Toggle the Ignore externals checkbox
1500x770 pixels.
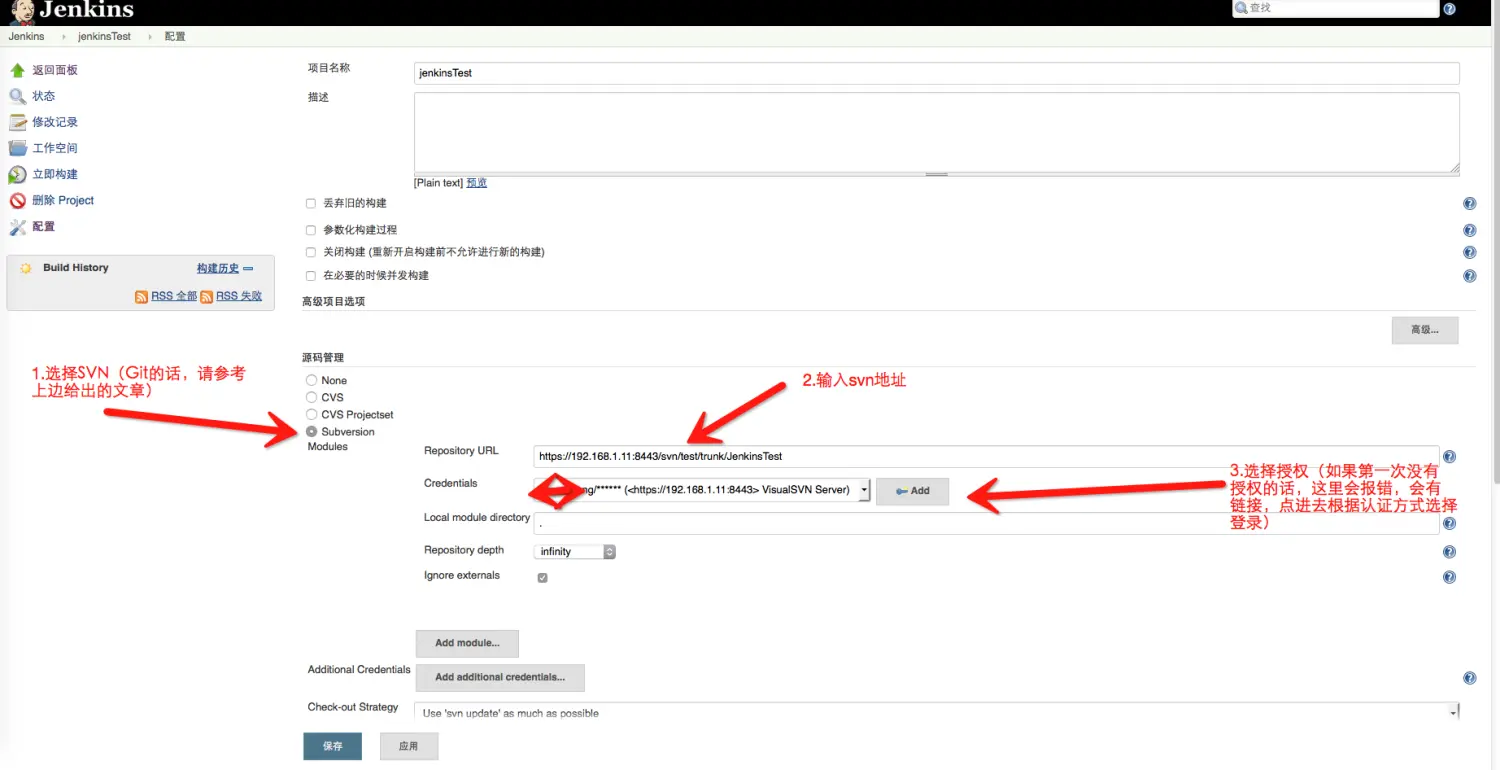point(543,578)
